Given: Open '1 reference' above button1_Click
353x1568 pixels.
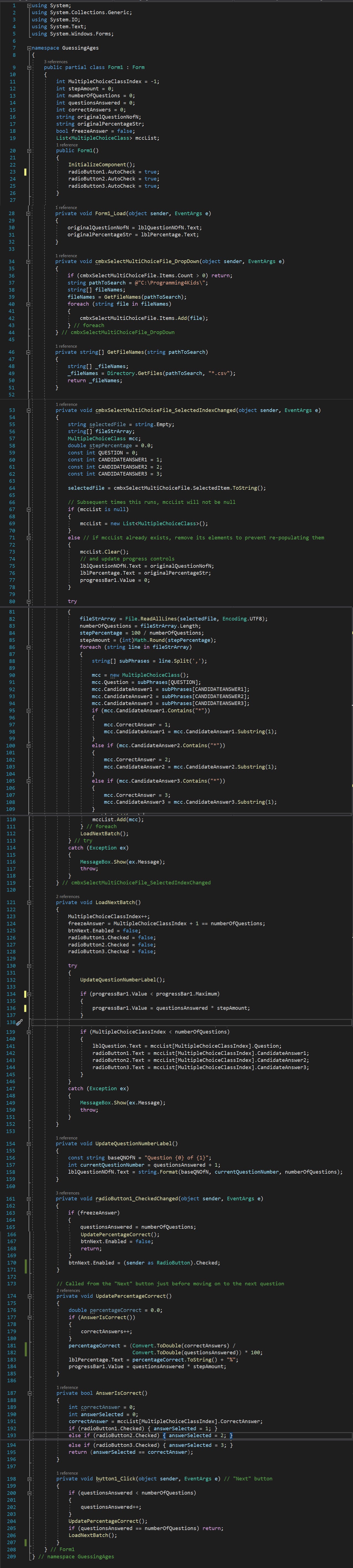Looking at the screenshot, I should (x=68, y=1473).
